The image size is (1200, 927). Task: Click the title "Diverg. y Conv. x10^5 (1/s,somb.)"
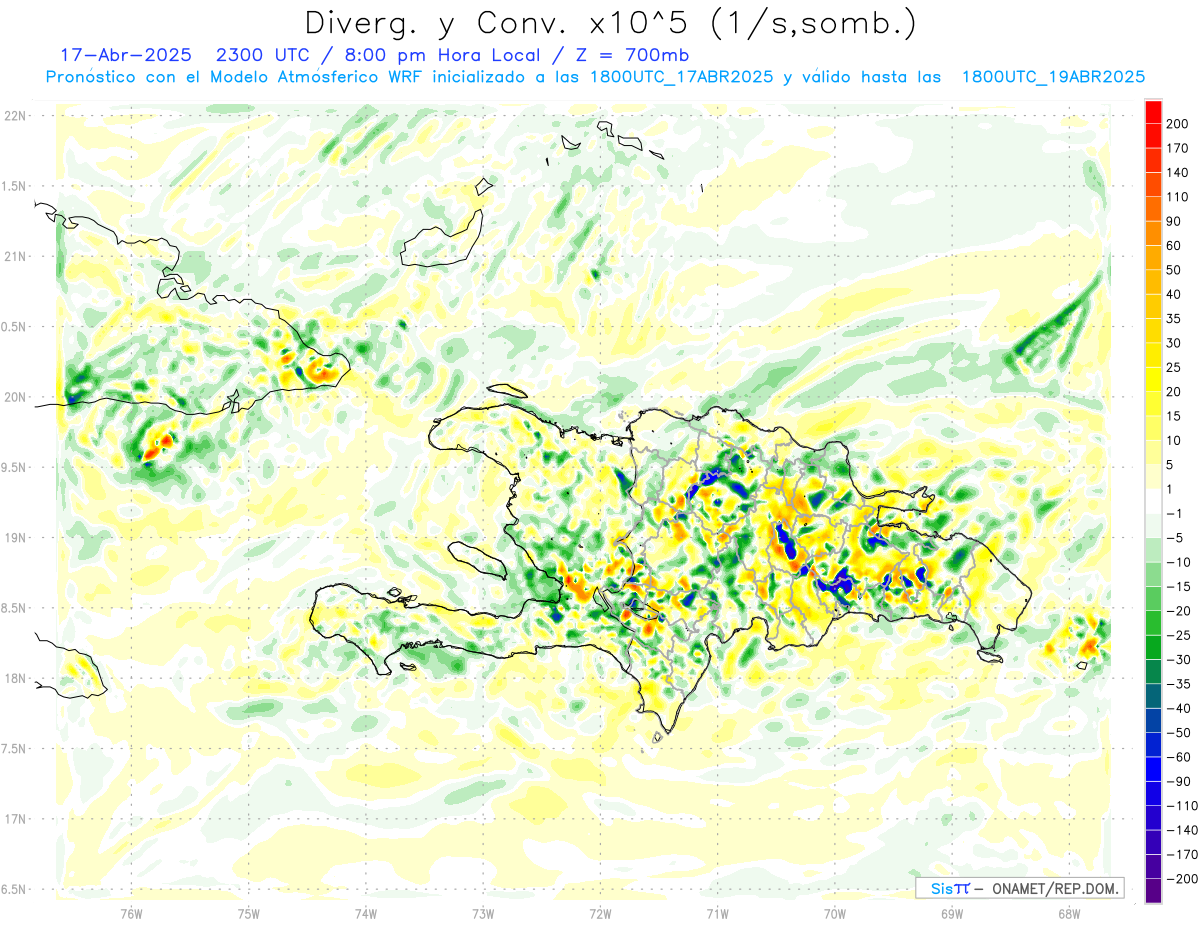pos(610,22)
